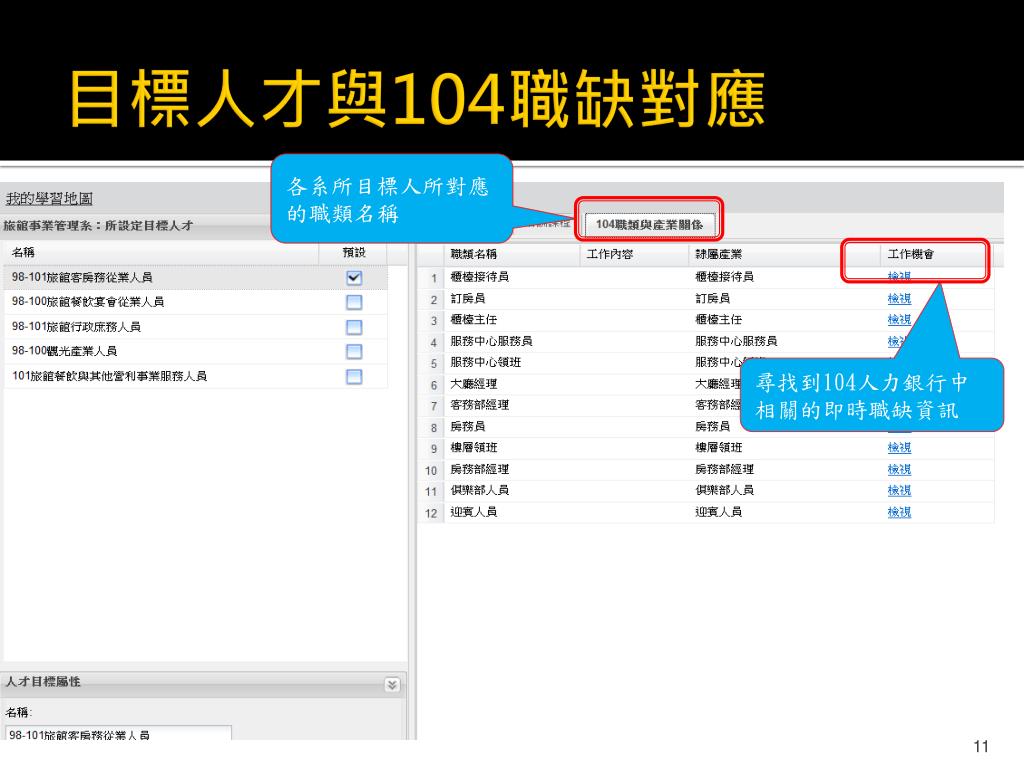The height and width of the screenshot is (768, 1024).
Task: Select 服務中心服務員 in 職類名稱 column
Action: click(x=491, y=341)
